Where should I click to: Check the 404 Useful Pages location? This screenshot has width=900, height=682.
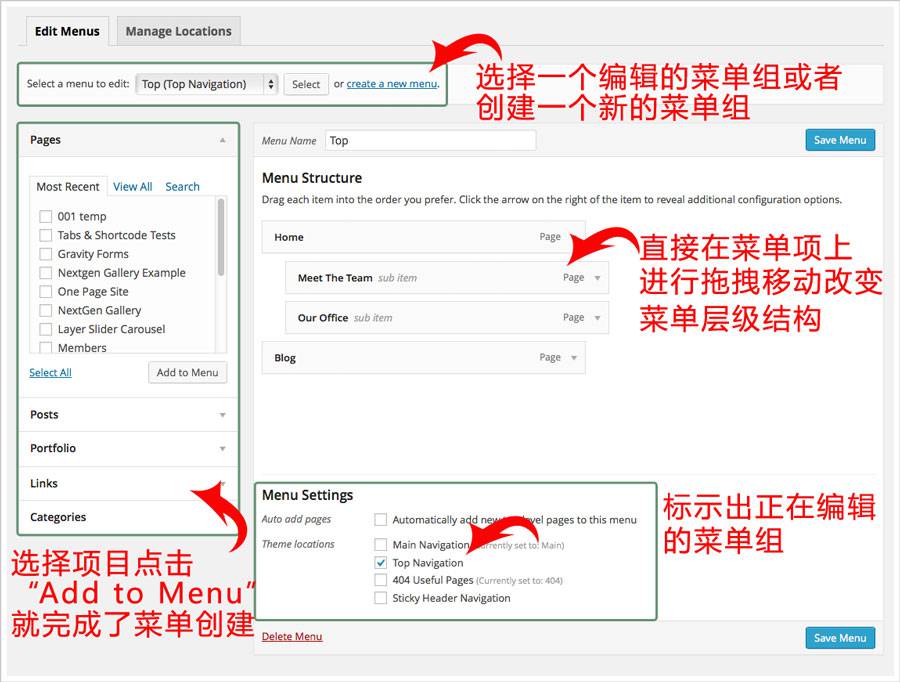click(380, 580)
